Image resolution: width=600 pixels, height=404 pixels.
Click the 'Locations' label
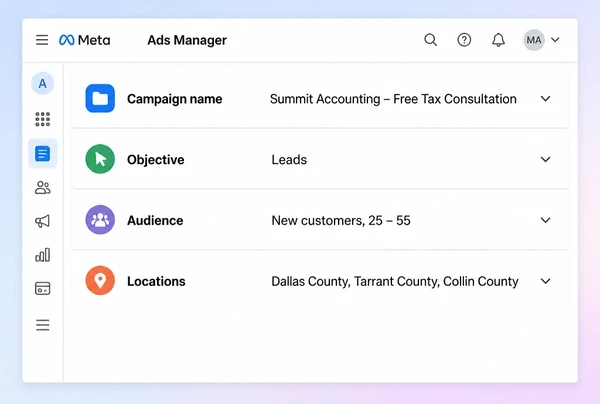(x=156, y=281)
